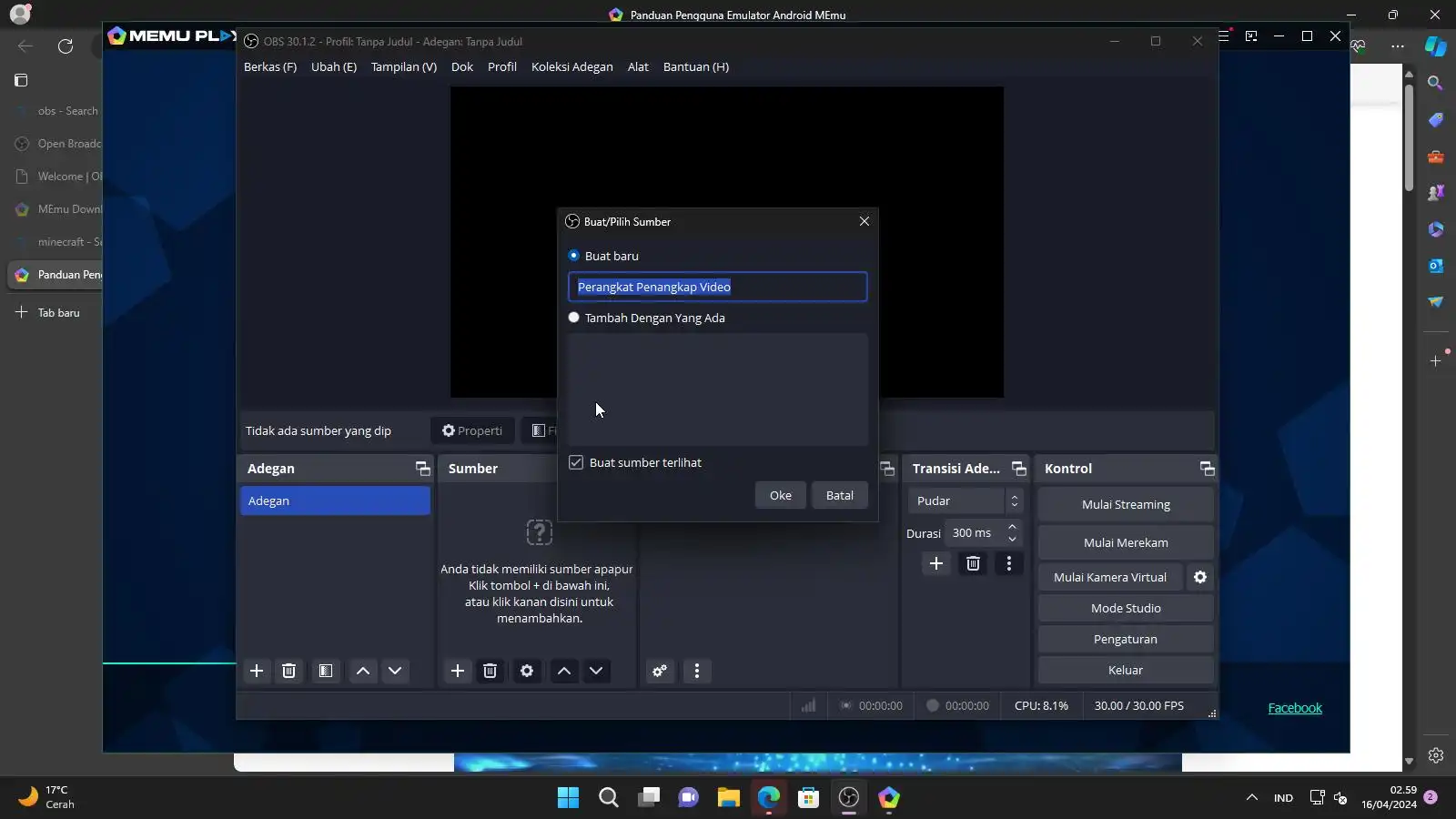Undock the Adegan panel

point(423,469)
